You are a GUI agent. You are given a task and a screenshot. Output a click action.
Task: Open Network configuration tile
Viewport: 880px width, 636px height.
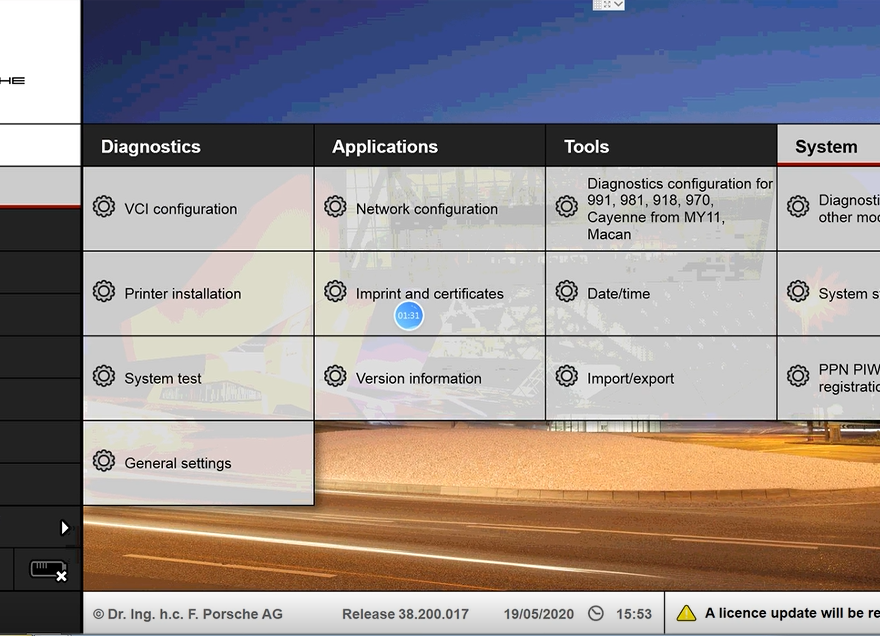pyautogui.click(x=430, y=209)
